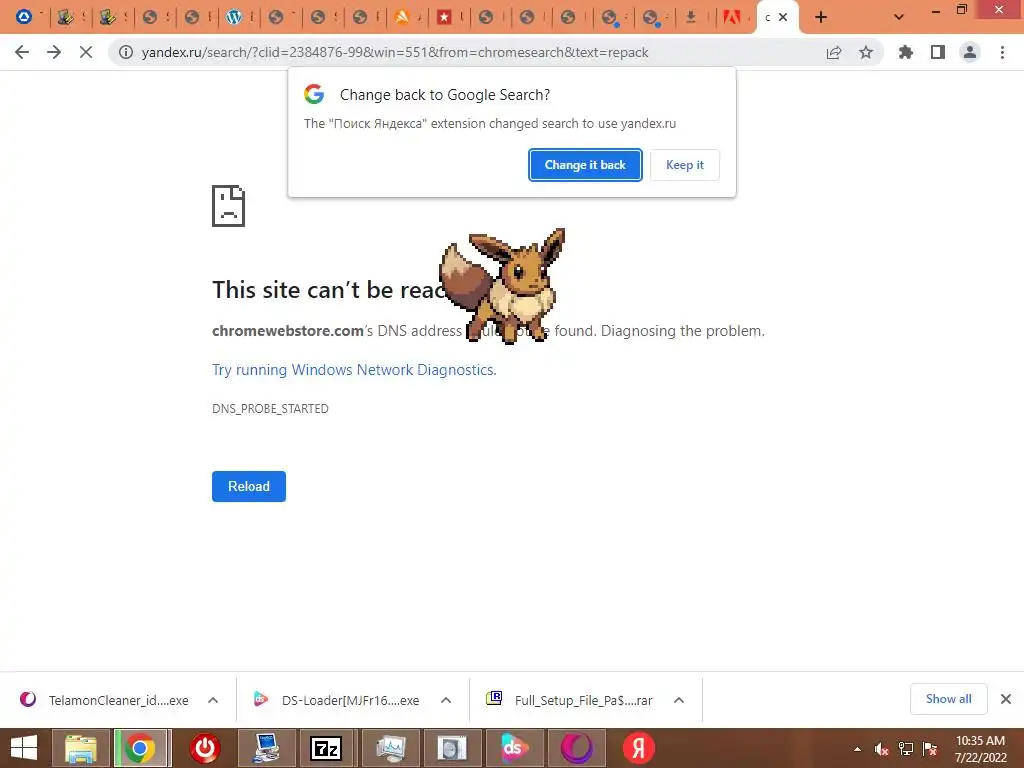The height and width of the screenshot is (768, 1024).
Task: Show all downloads
Action: [x=948, y=699]
